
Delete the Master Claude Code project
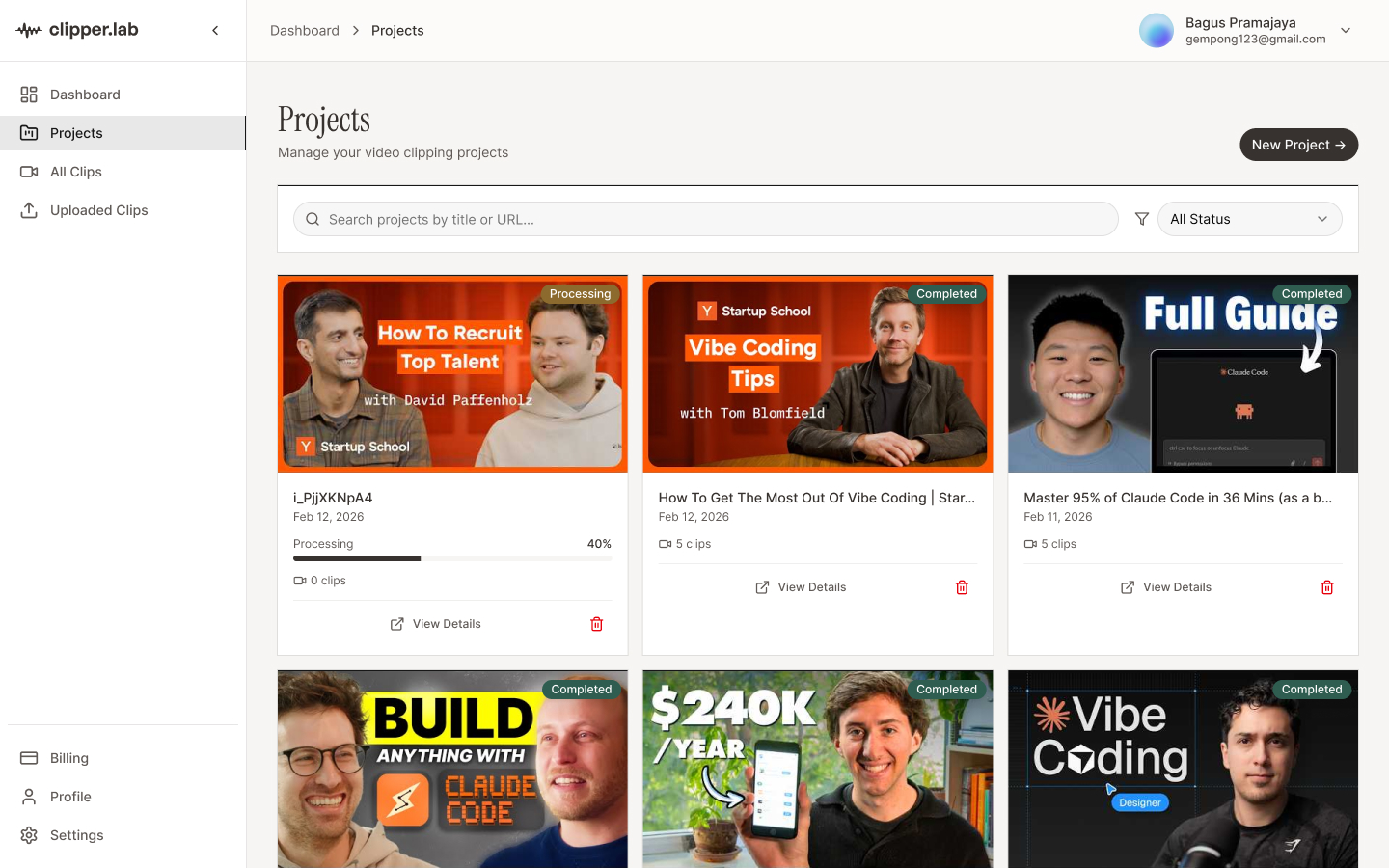point(1326,587)
